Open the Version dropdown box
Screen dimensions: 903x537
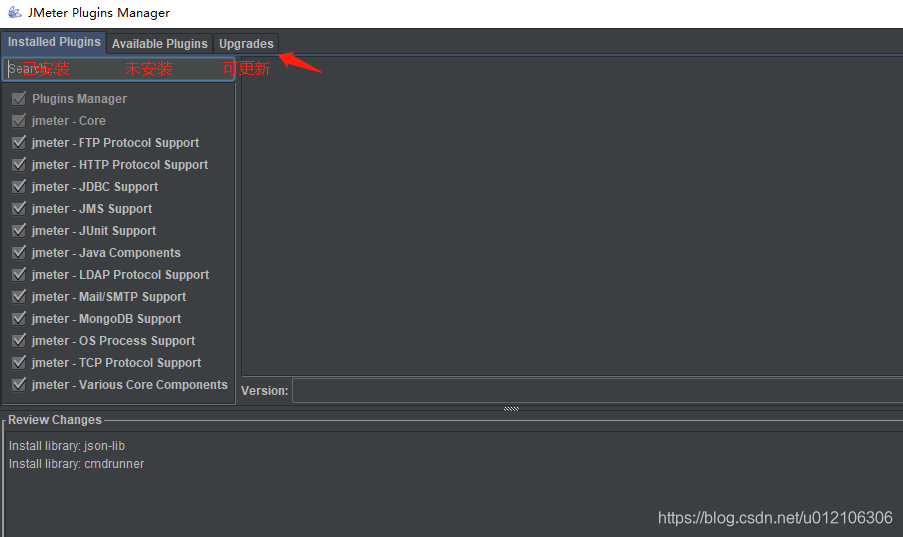[597, 390]
